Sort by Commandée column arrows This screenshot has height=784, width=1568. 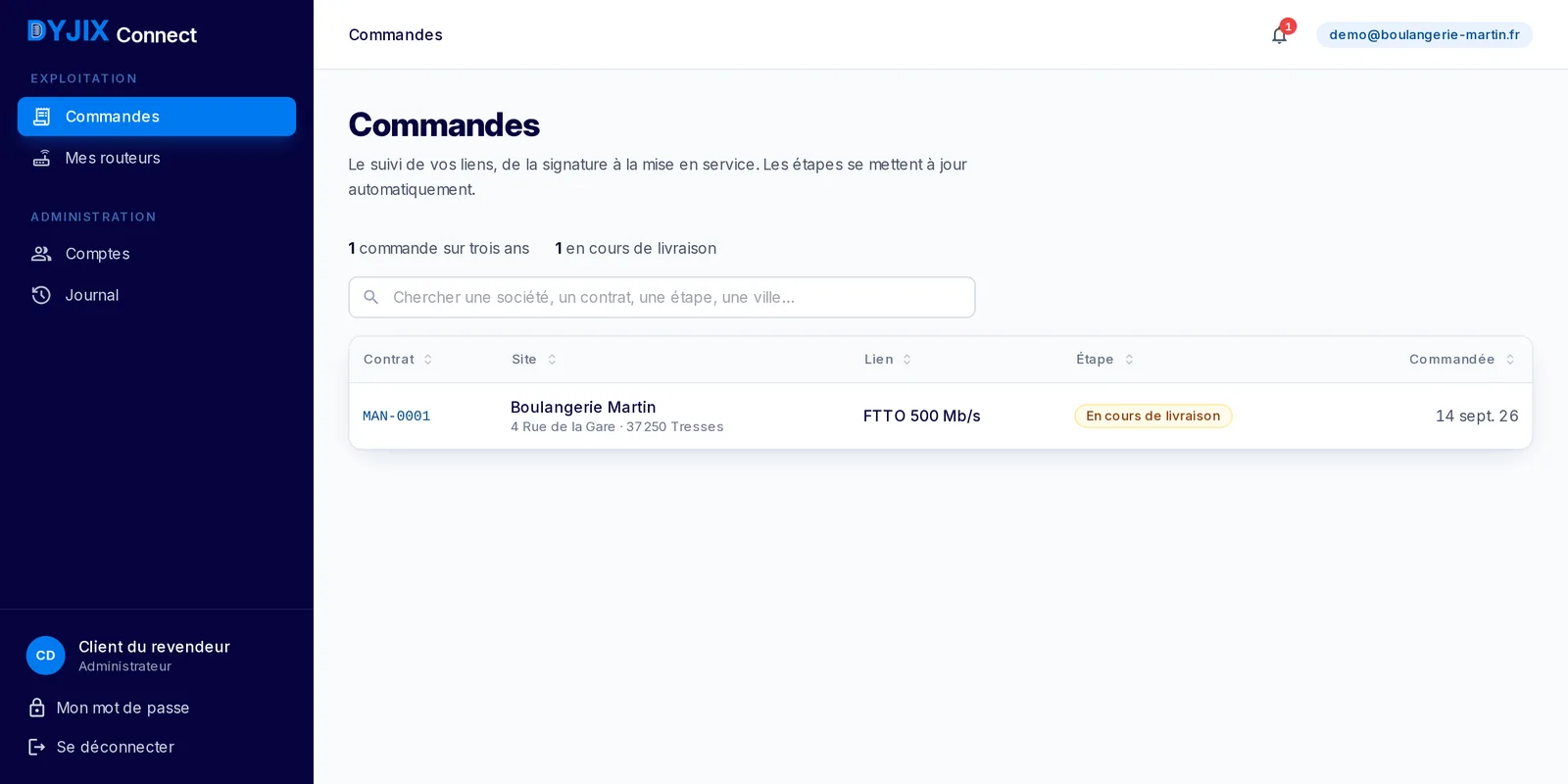[1510, 360]
